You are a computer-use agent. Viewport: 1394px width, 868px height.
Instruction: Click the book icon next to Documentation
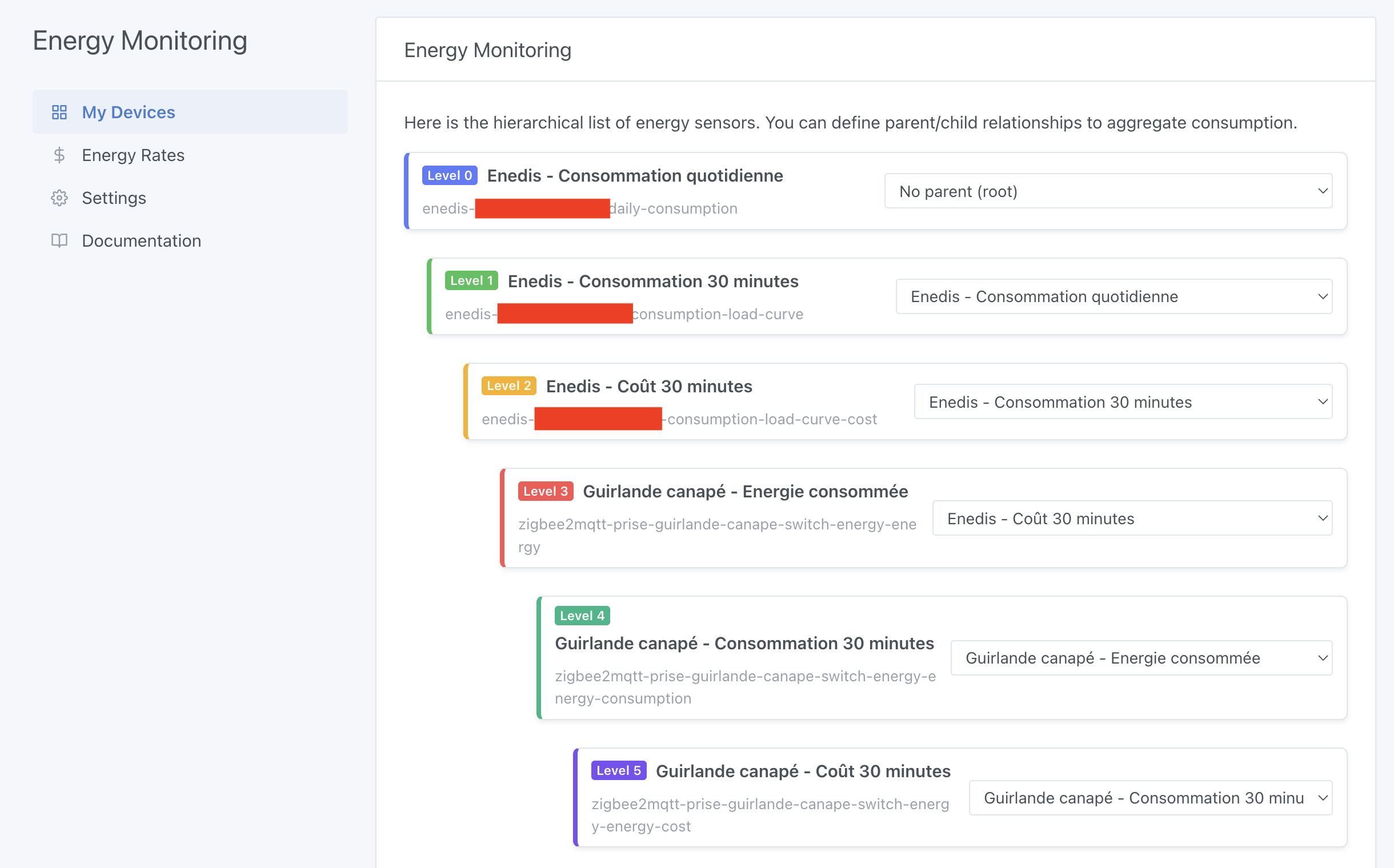59,240
